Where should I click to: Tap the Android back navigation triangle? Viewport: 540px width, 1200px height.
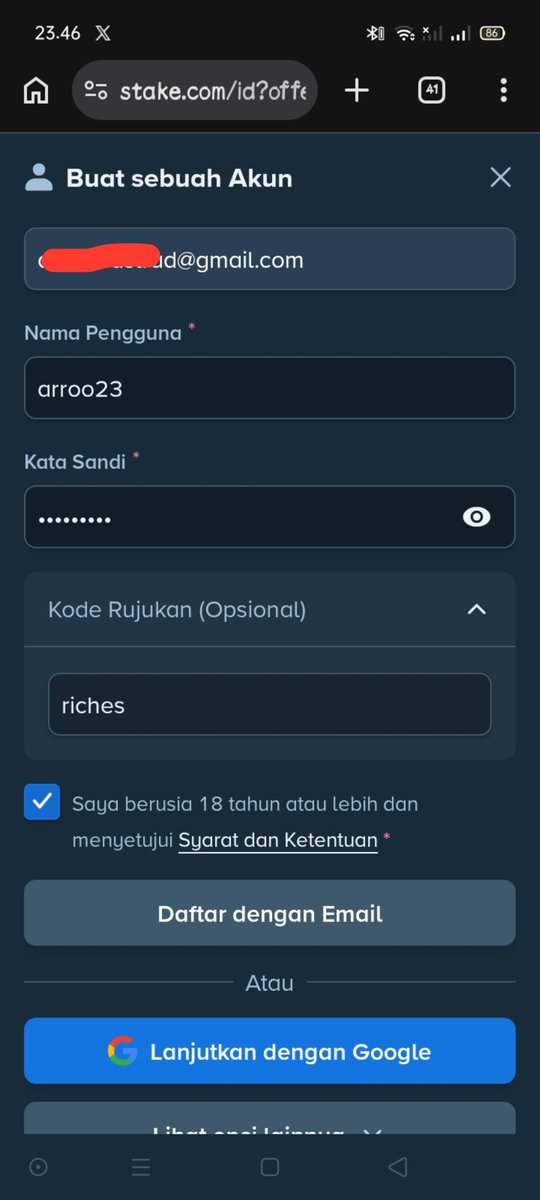[398, 1166]
